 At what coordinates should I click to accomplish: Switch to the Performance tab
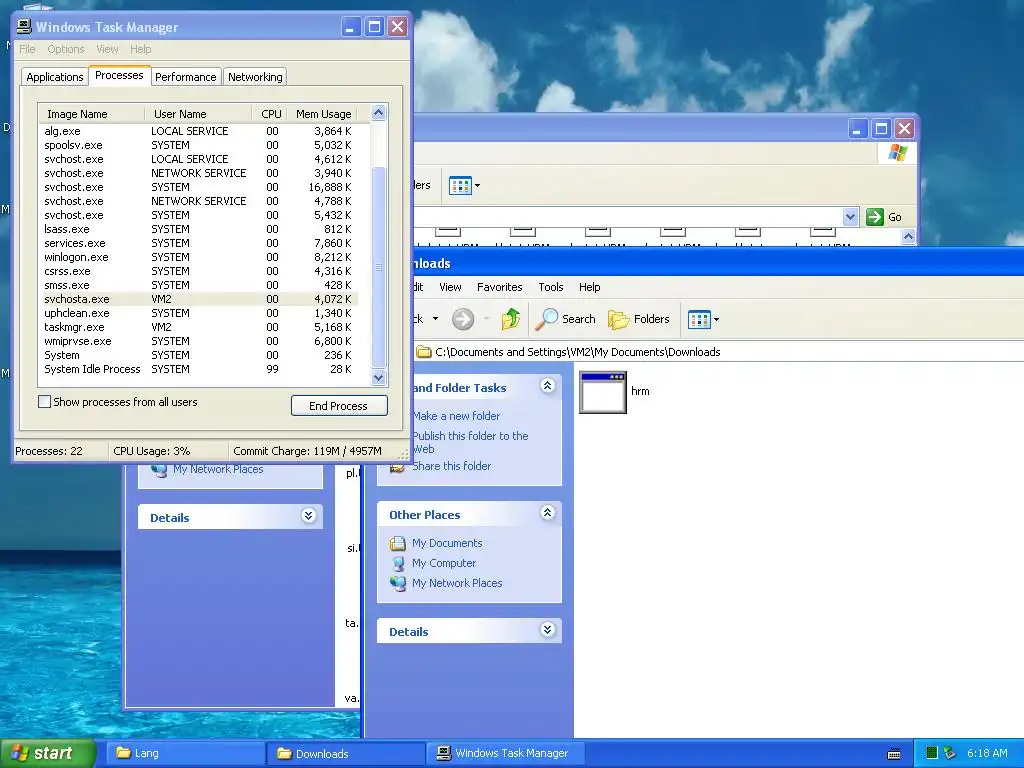point(185,77)
